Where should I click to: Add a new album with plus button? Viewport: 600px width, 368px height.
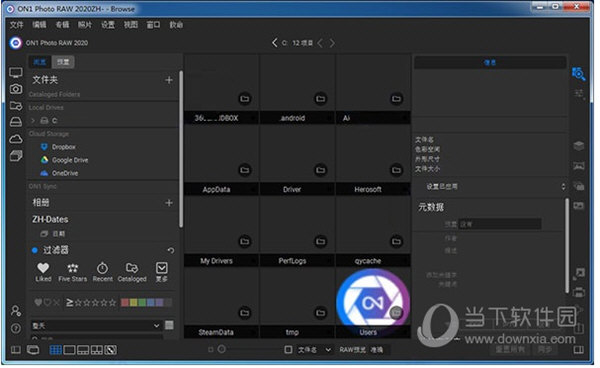(169, 203)
